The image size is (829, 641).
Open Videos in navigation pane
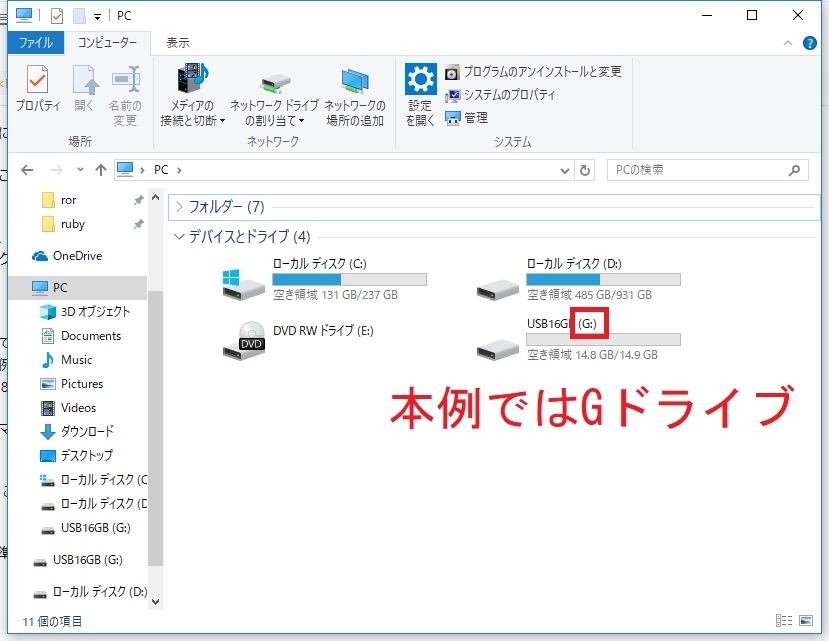(69, 408)
